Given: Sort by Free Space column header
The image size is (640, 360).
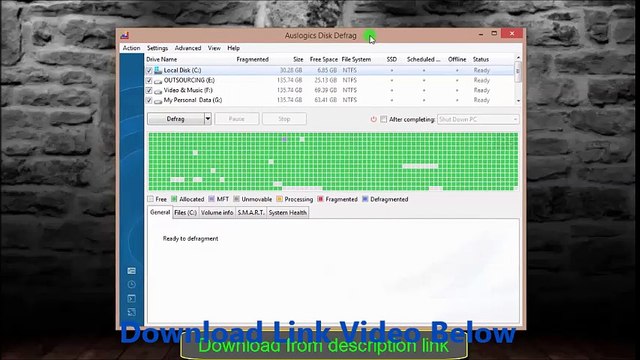Looking at the screenshot, I should (324, 60).
